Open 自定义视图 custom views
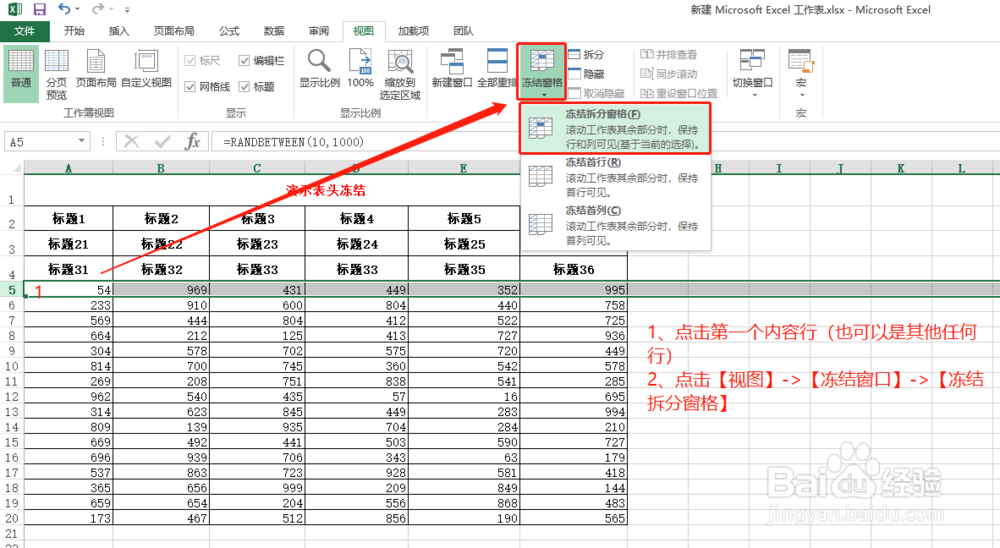Viewport: 1000px width, 548px height. [x=146, y=69]
